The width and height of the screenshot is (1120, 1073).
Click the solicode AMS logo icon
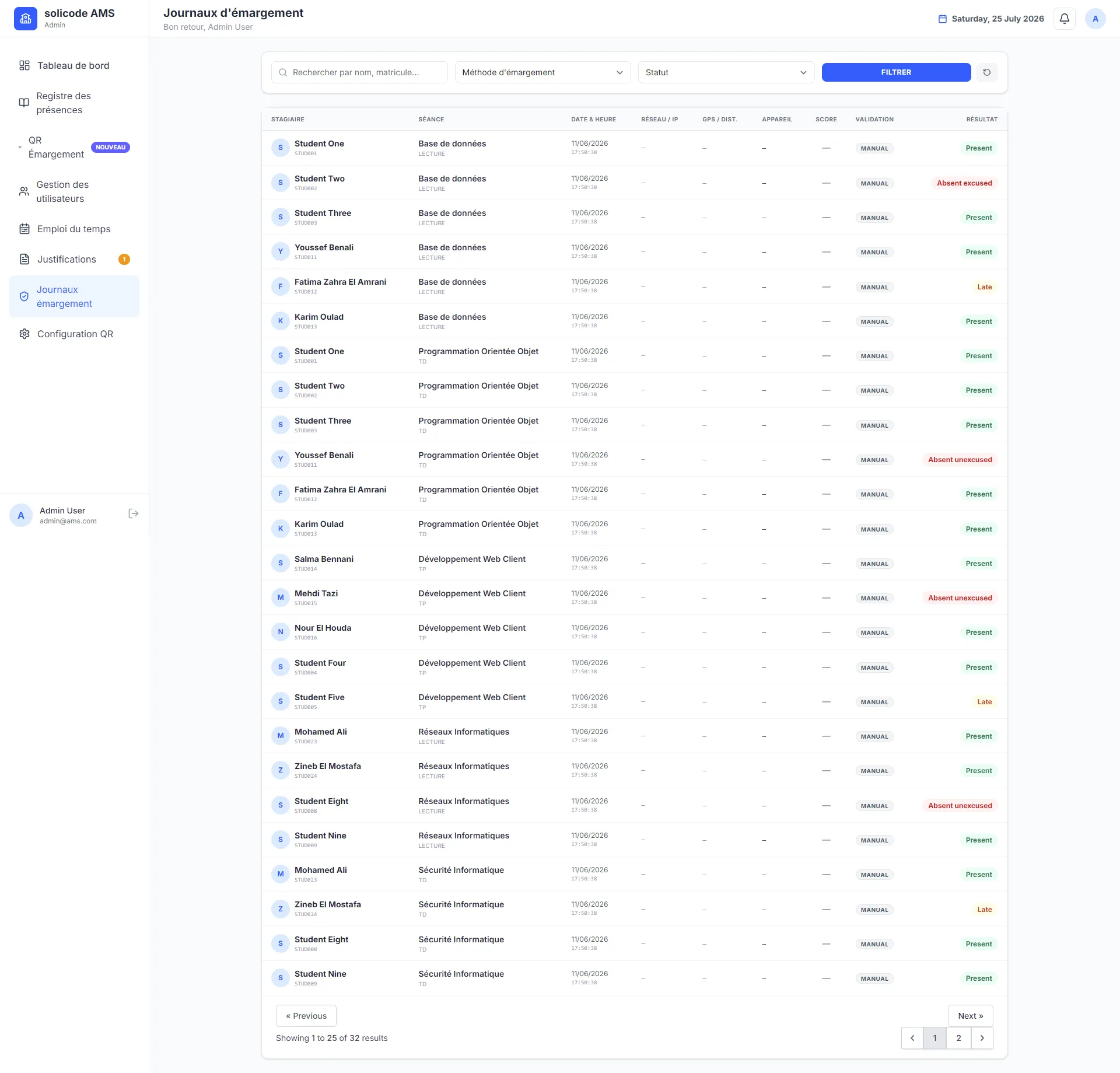click(x=25, y=19)
